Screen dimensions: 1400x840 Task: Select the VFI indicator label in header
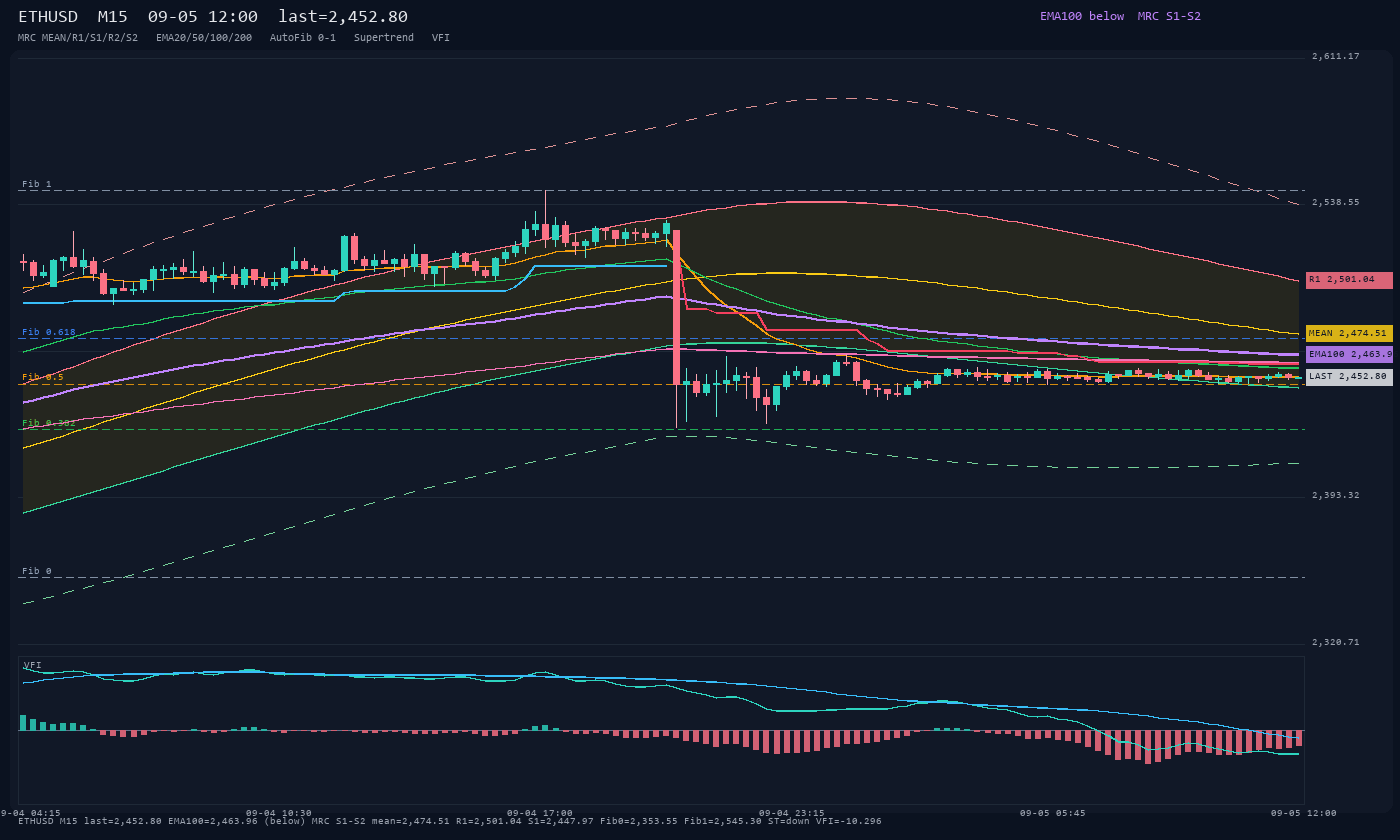coord(441,38)
